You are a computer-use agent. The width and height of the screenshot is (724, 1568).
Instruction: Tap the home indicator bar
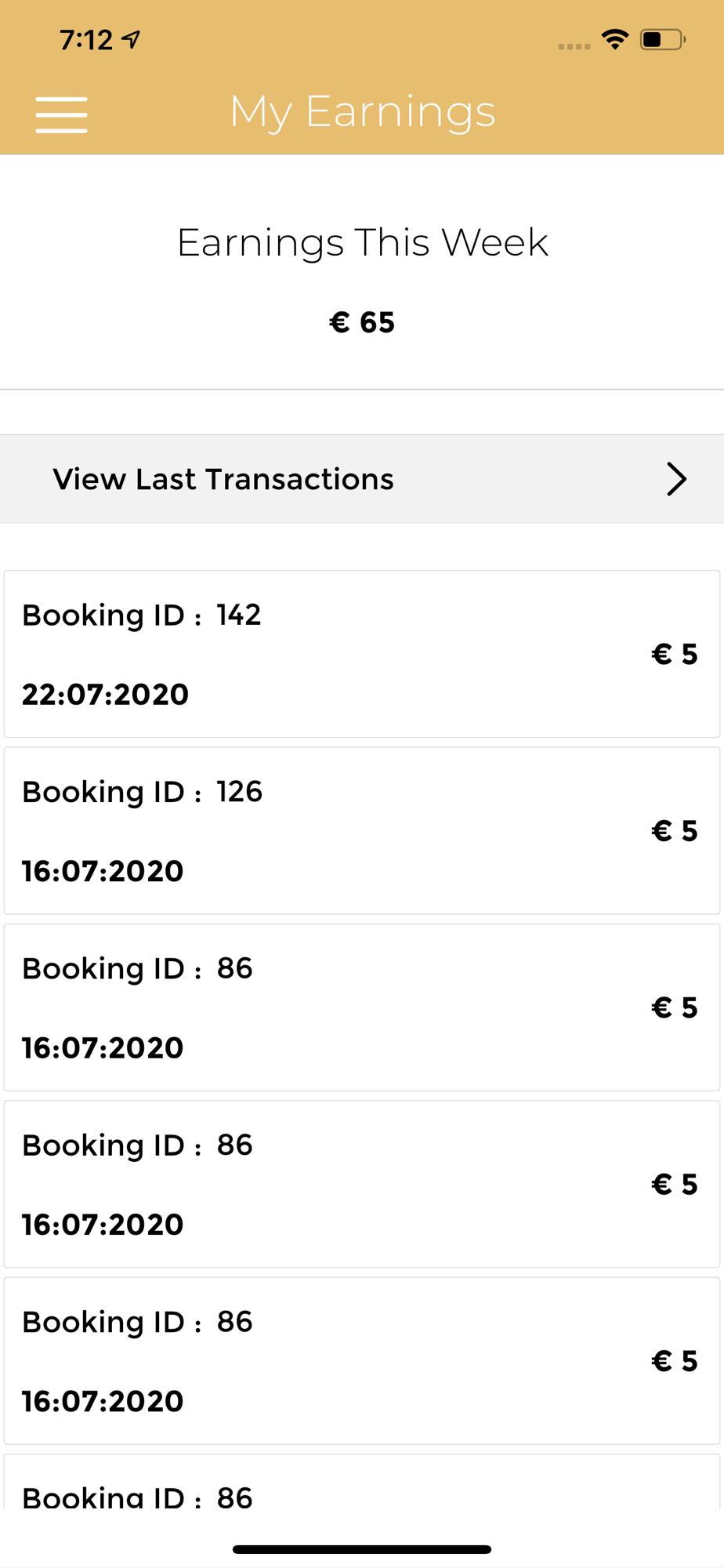pos(362,1549)
